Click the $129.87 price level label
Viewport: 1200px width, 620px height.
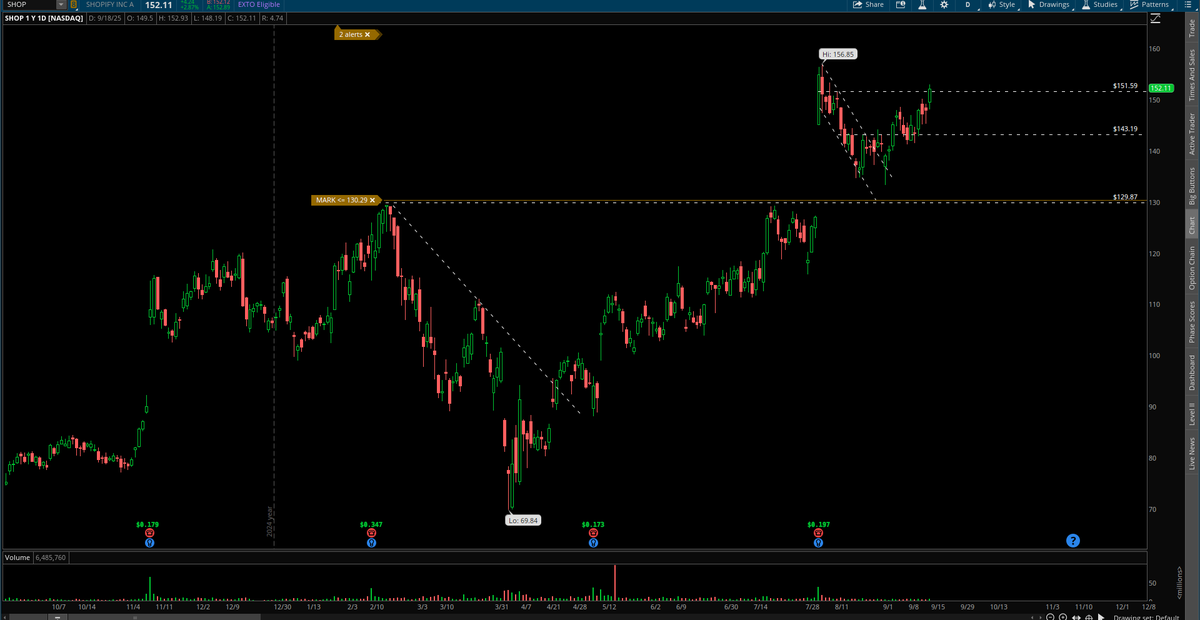pos(1125,197)
